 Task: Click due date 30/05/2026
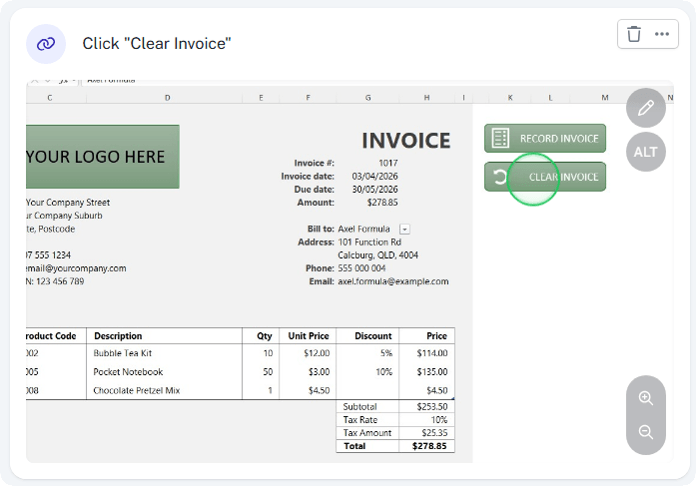coord(375,189)
